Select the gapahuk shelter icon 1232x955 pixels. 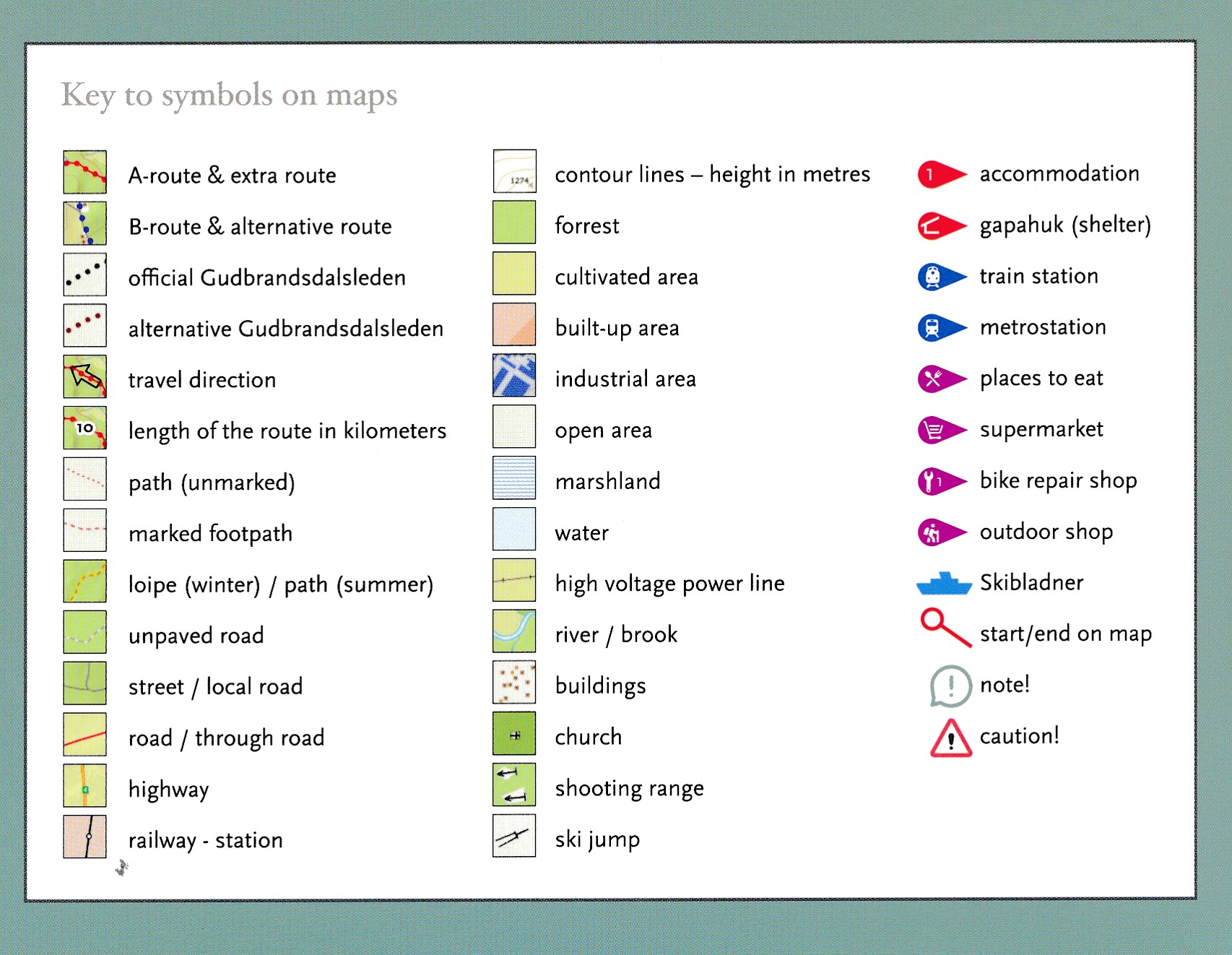pos(940,225)
